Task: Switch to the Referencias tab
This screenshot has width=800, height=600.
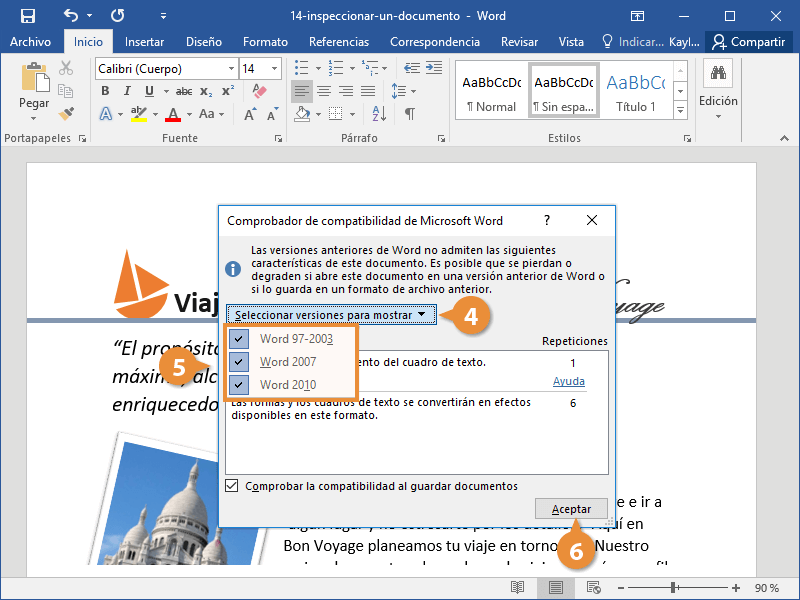Action: tap(339, 42)
